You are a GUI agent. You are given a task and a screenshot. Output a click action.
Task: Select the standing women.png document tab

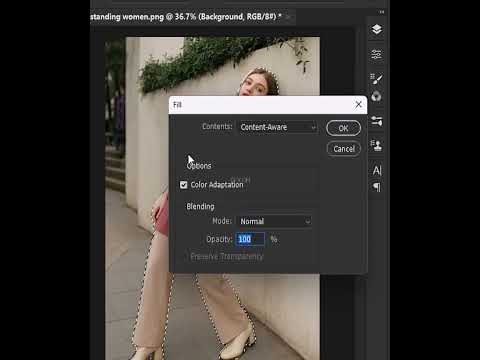coord(186,16)
